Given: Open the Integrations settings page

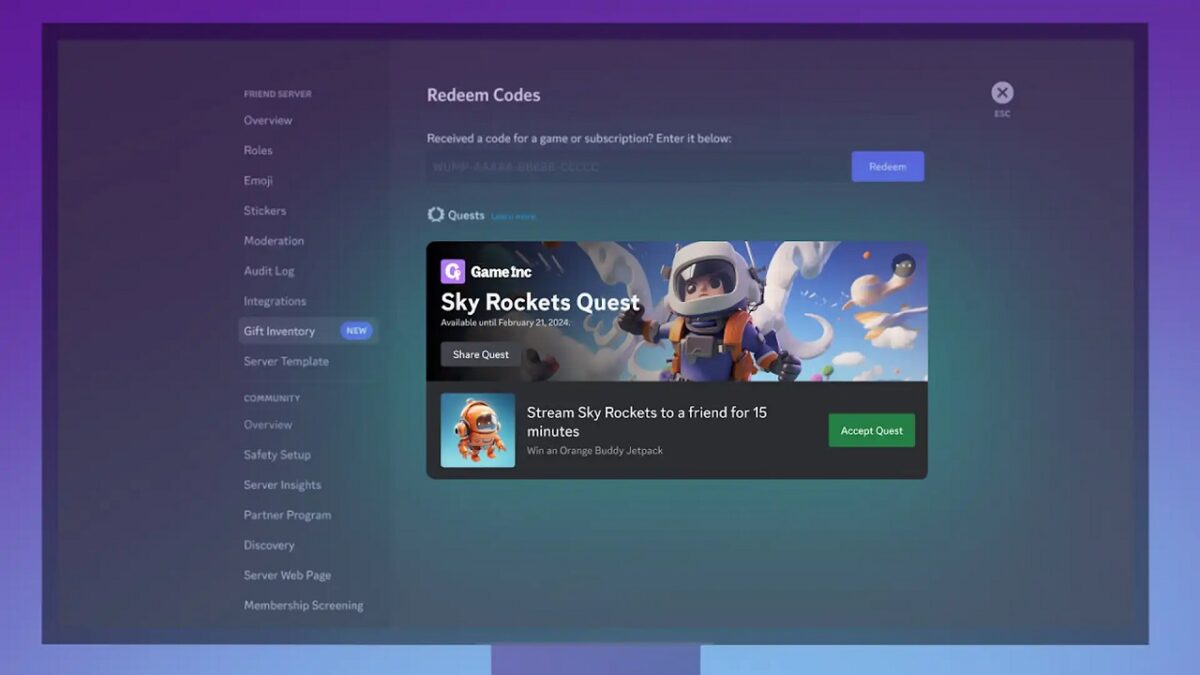Looking at the screenshot, I should coord(274,300).
